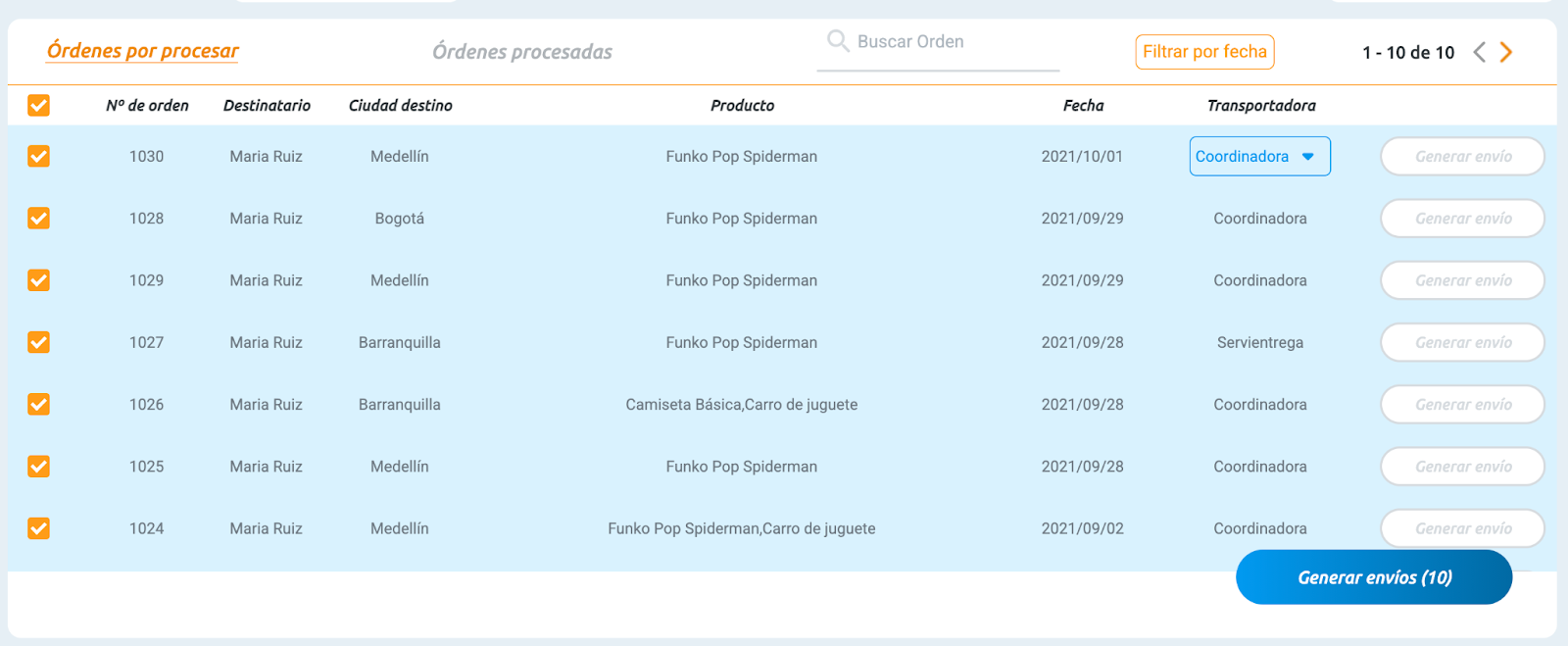
Task: Click the Fecha column header
Action: point(1083,106)
